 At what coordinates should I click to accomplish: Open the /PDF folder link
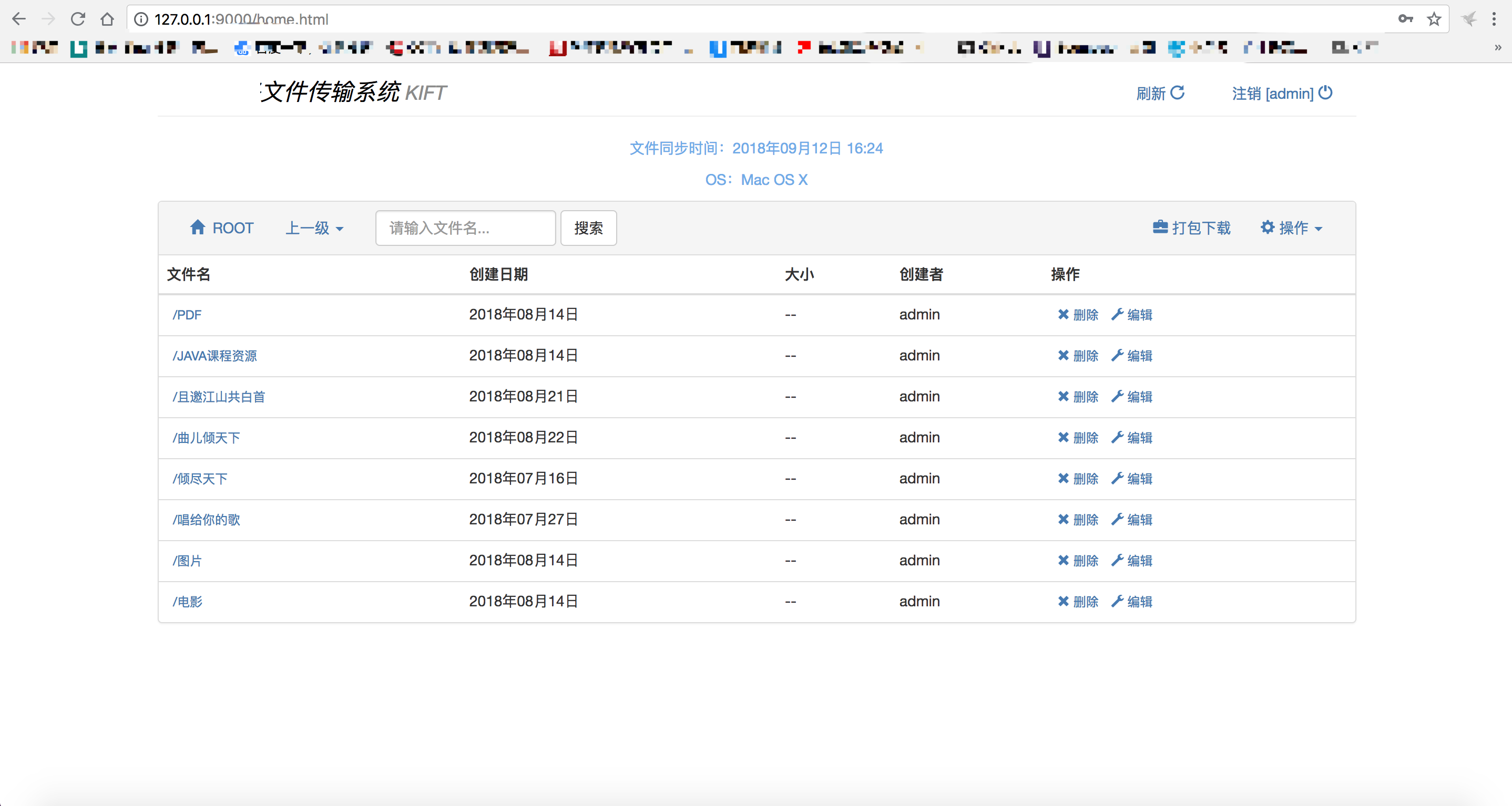point(186,314)
